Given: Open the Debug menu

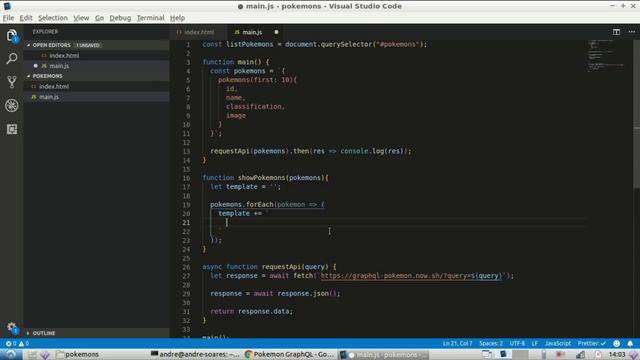Looking at the screenshot, I should point(120,18).
